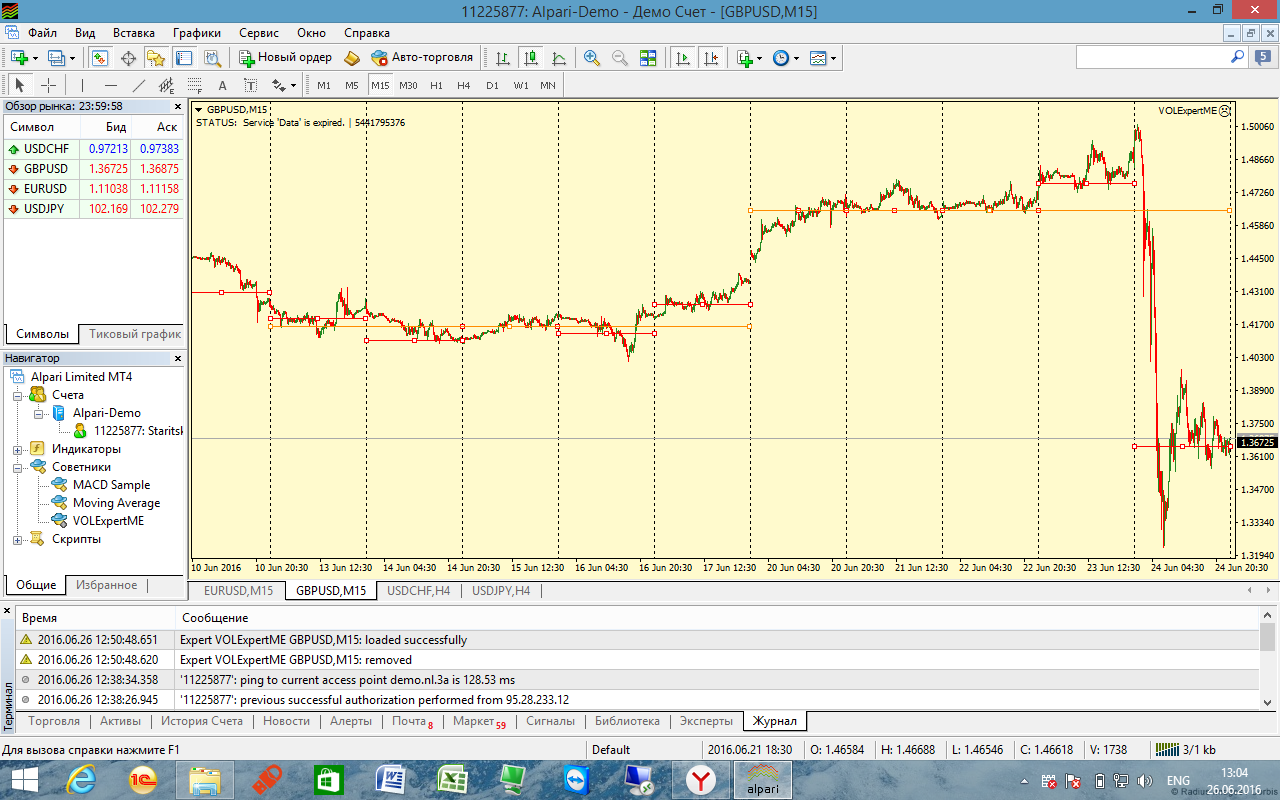The width and height of the screenshot is (1280, 800).
Task: Open the Strategy Tester icon
Action: click(x=212, y=58)
